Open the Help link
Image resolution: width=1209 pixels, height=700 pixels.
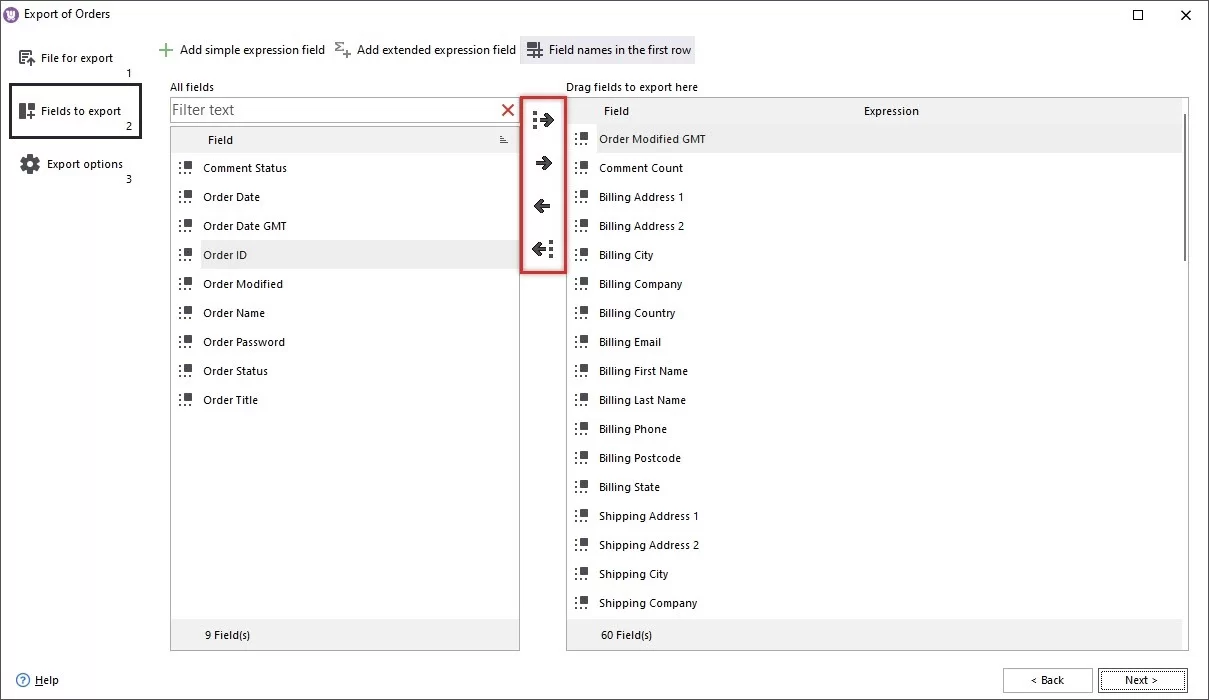45,680
